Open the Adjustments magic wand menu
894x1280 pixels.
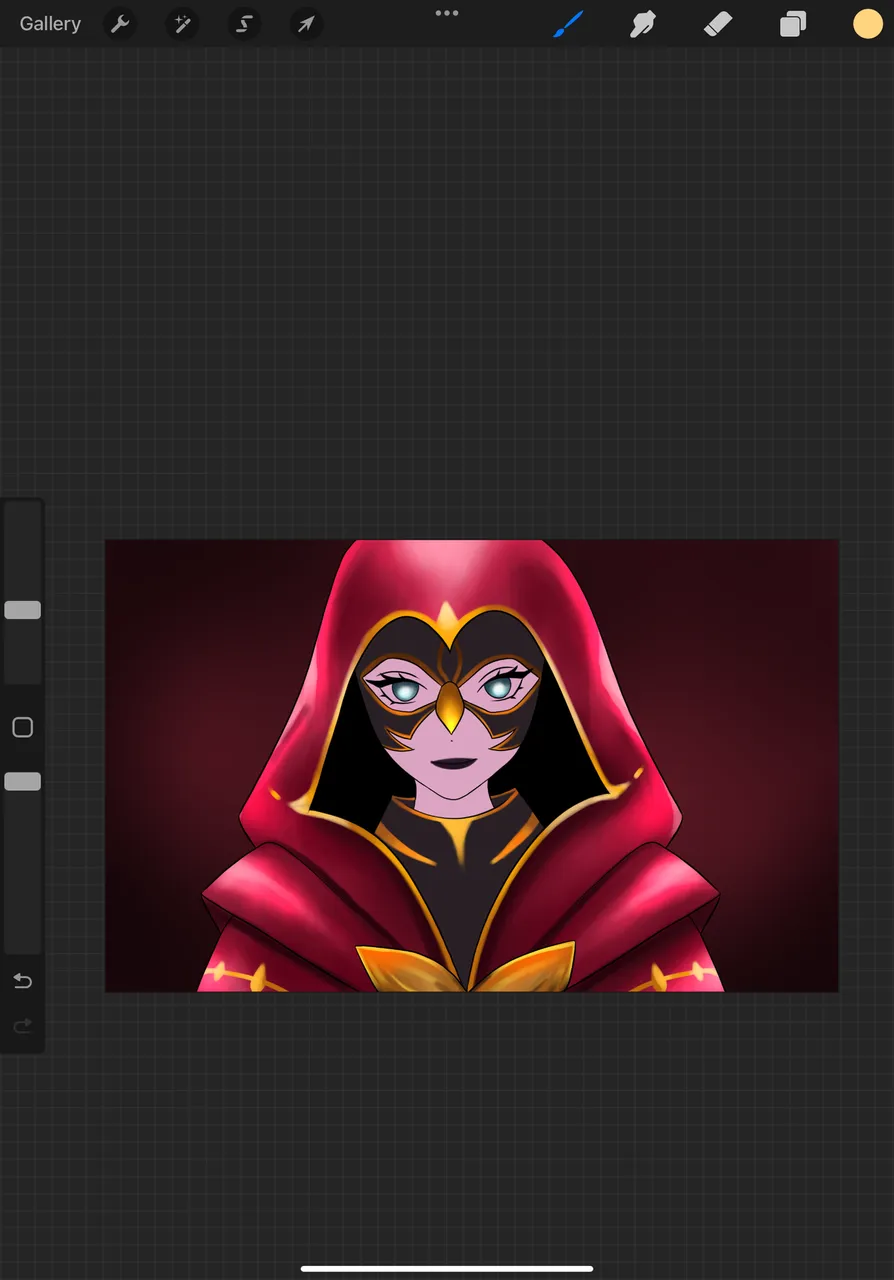pos(182,24)
